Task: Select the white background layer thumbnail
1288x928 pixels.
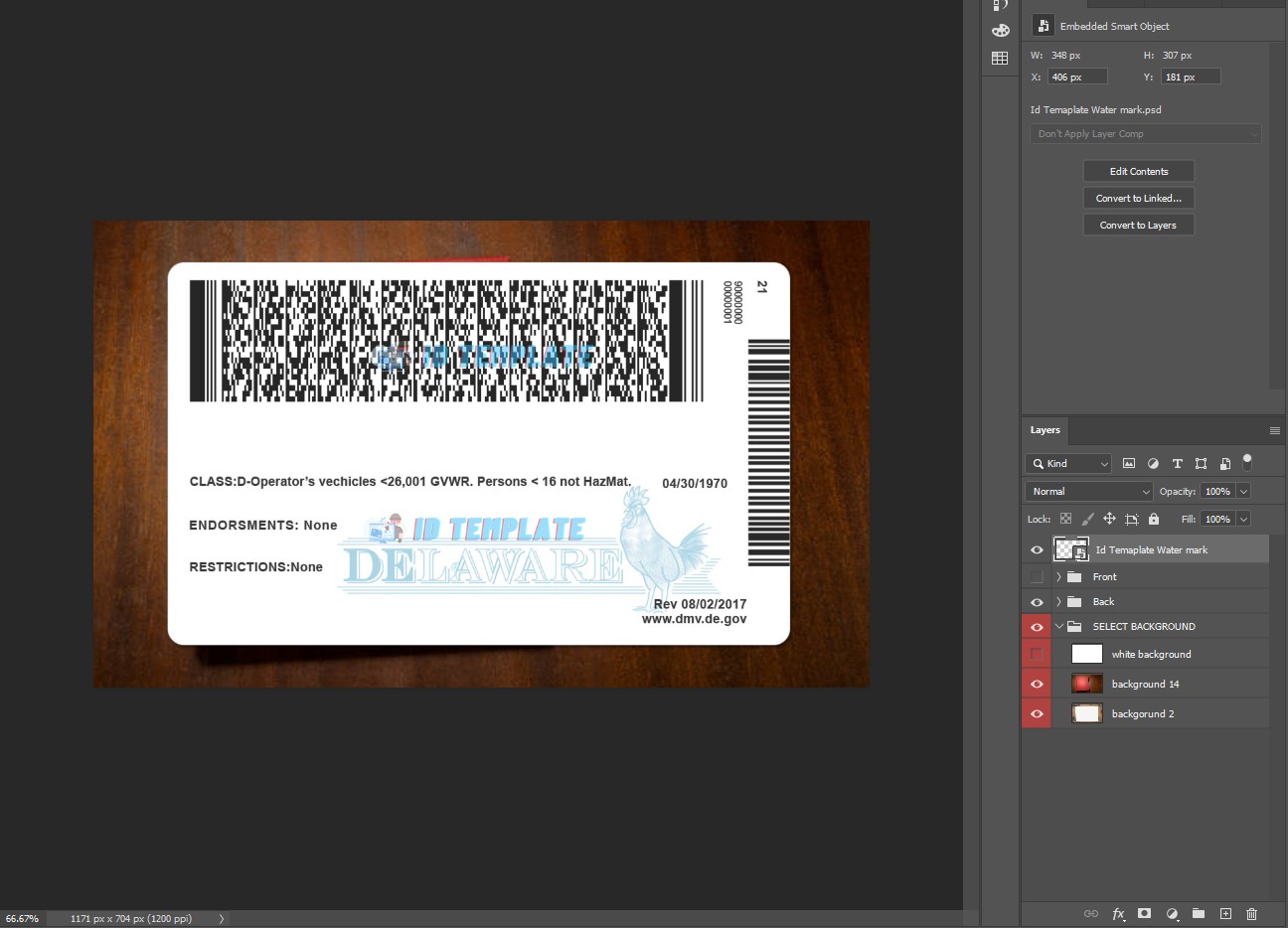Action: (1087, 654)
